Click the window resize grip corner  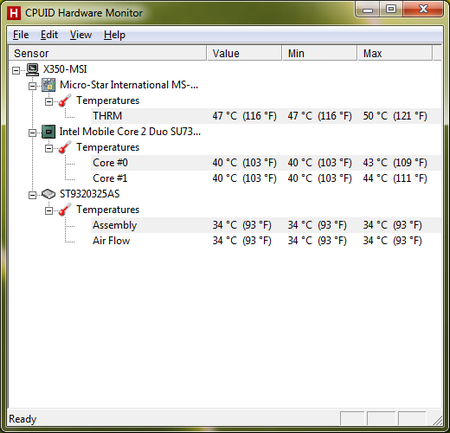coord(437,420)
